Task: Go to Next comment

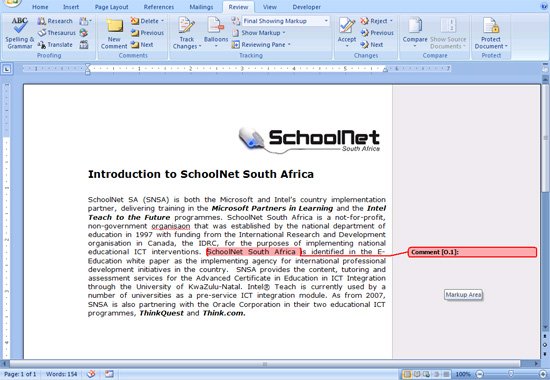Action: [x=142, y=45]
